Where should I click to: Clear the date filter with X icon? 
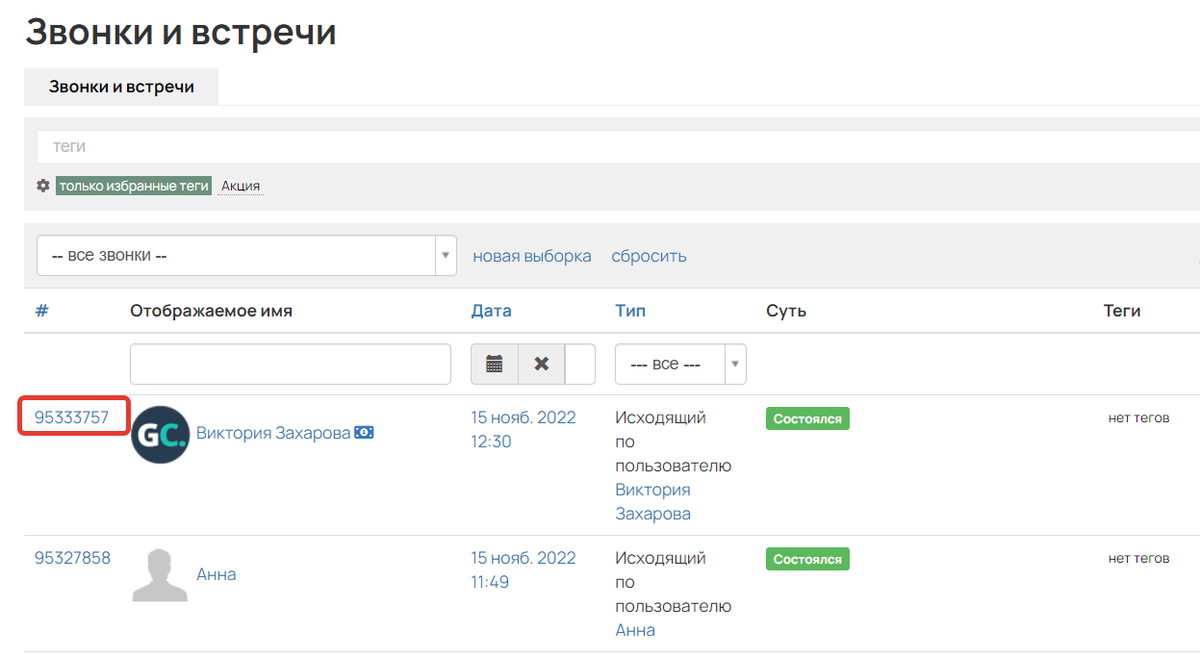click(541, 364)
